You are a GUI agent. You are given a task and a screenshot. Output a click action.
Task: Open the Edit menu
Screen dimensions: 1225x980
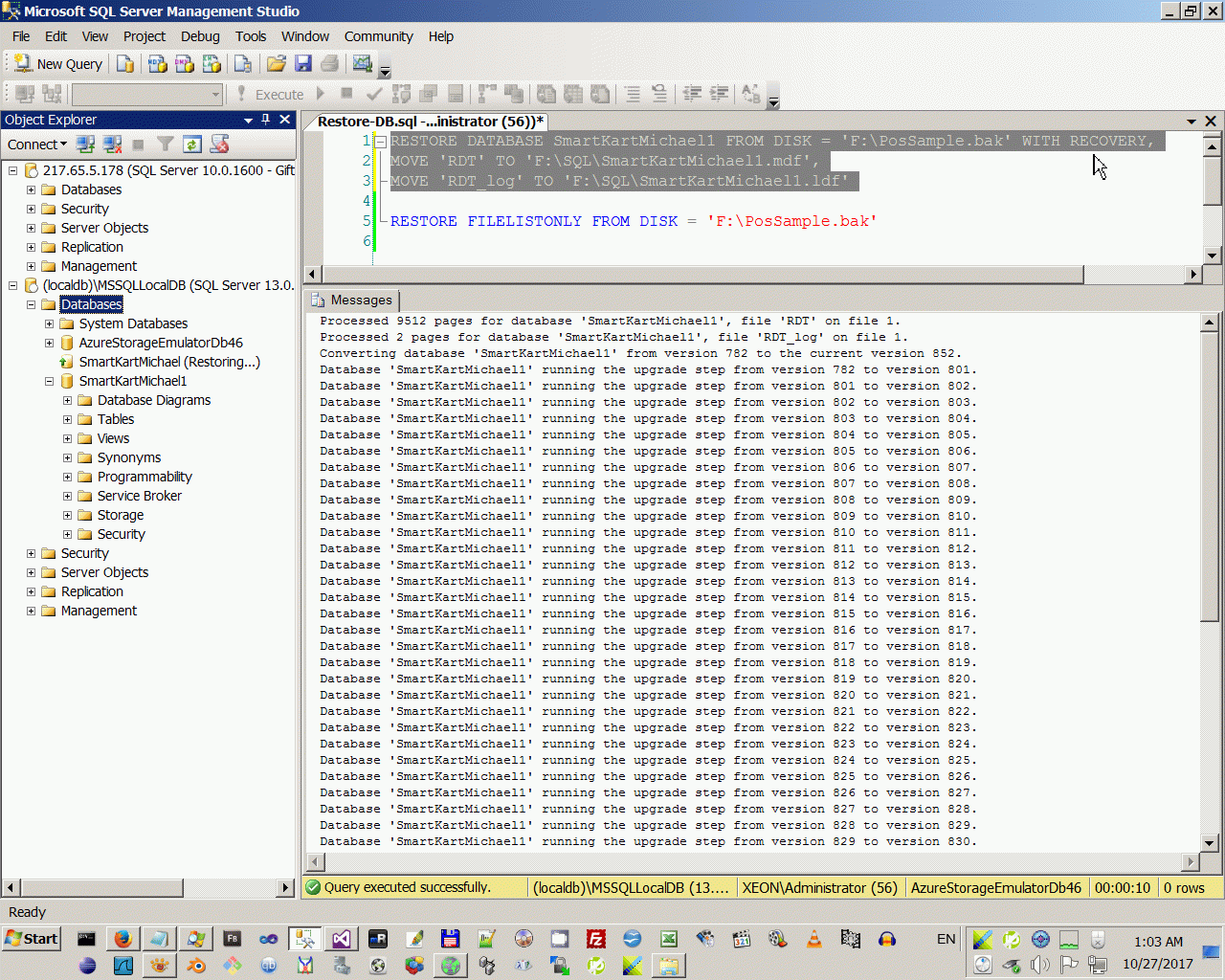pos(56,36)
